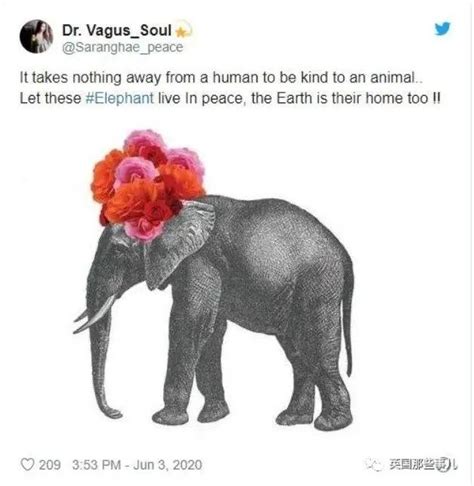Viewport: 474px width, 486px height.
Task: Click the tweet text first line
Action: coord(221,78)
